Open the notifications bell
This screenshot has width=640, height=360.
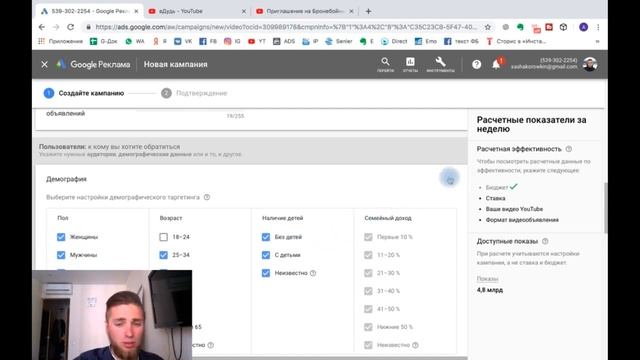click(x=496, y=64)
